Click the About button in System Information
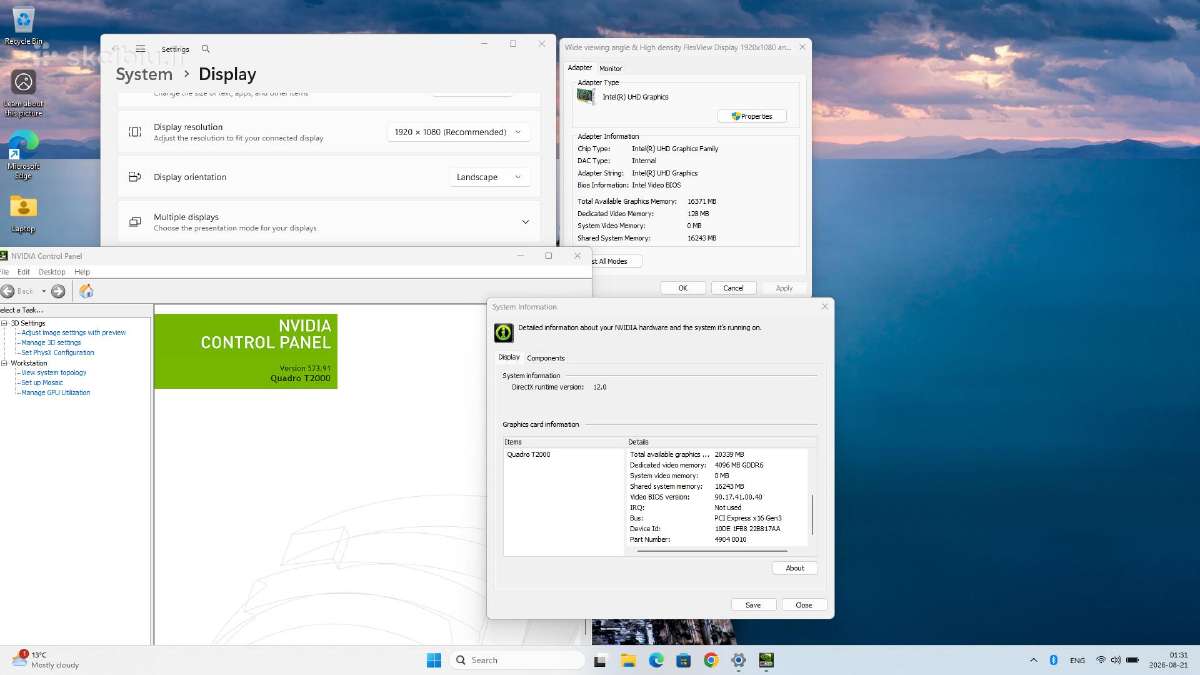The width and height of the screenshot is (1200, 675). coord(795,568)
